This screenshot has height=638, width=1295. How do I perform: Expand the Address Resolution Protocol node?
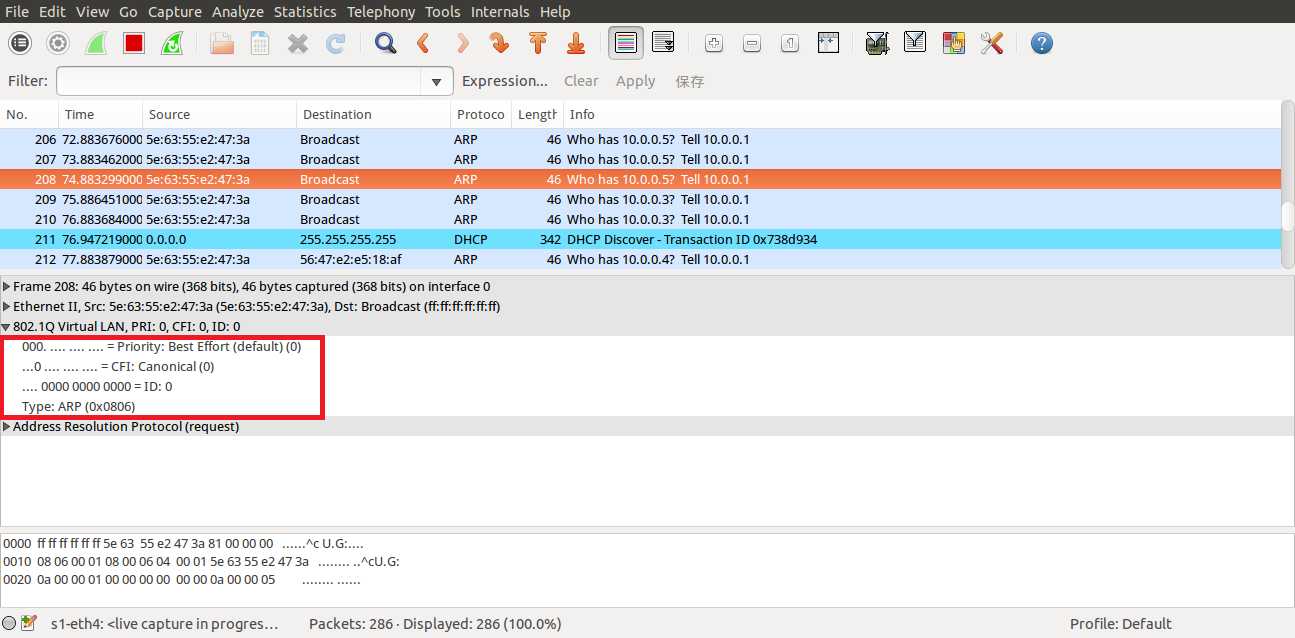click(7, 426)
